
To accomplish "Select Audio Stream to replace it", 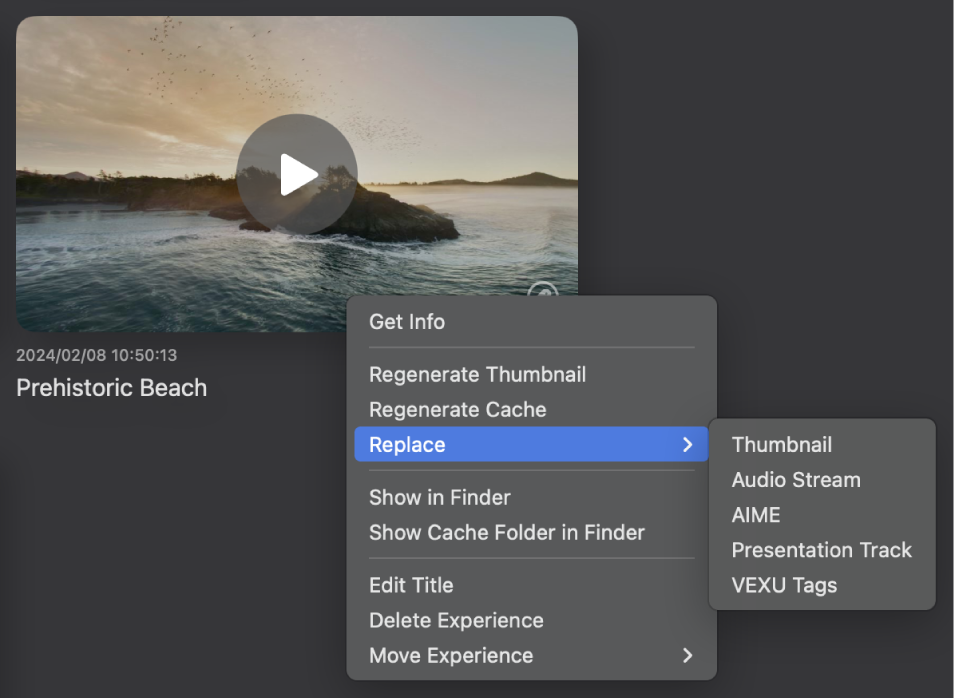I will pos(796,479).
